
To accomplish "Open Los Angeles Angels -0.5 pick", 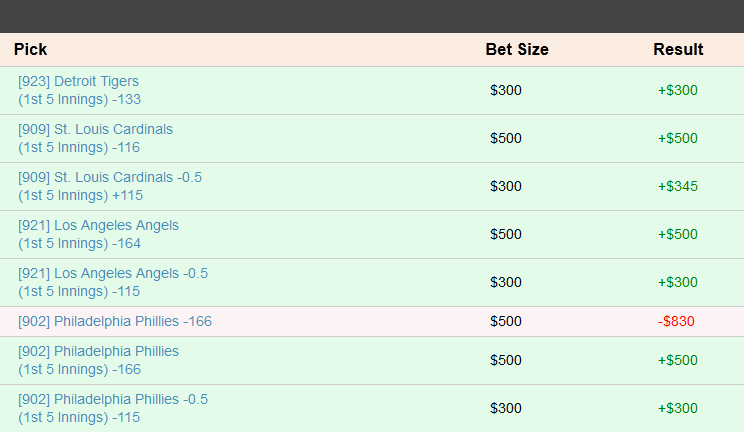I will [113, 282].
